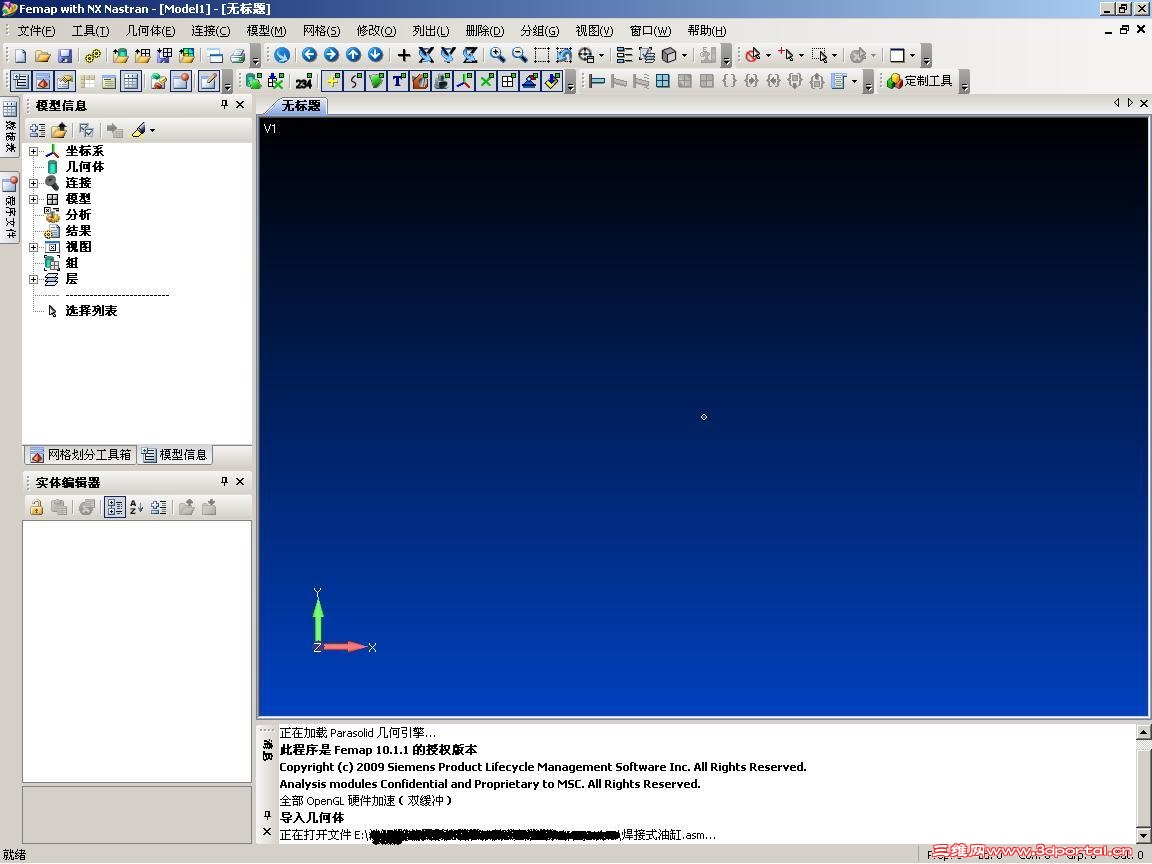Click the 234 node ID display icon
Image resolution: width=1152 pixels, height=864 pixels.
303,82
